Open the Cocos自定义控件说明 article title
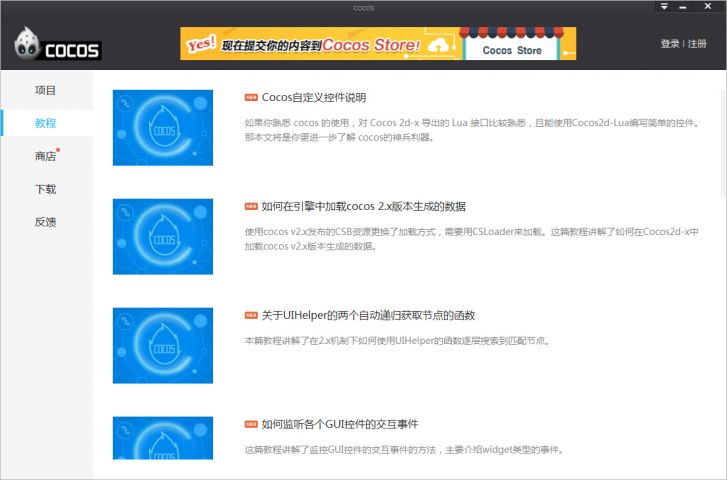This screenshot has width=727, height=480. [313, 98]
